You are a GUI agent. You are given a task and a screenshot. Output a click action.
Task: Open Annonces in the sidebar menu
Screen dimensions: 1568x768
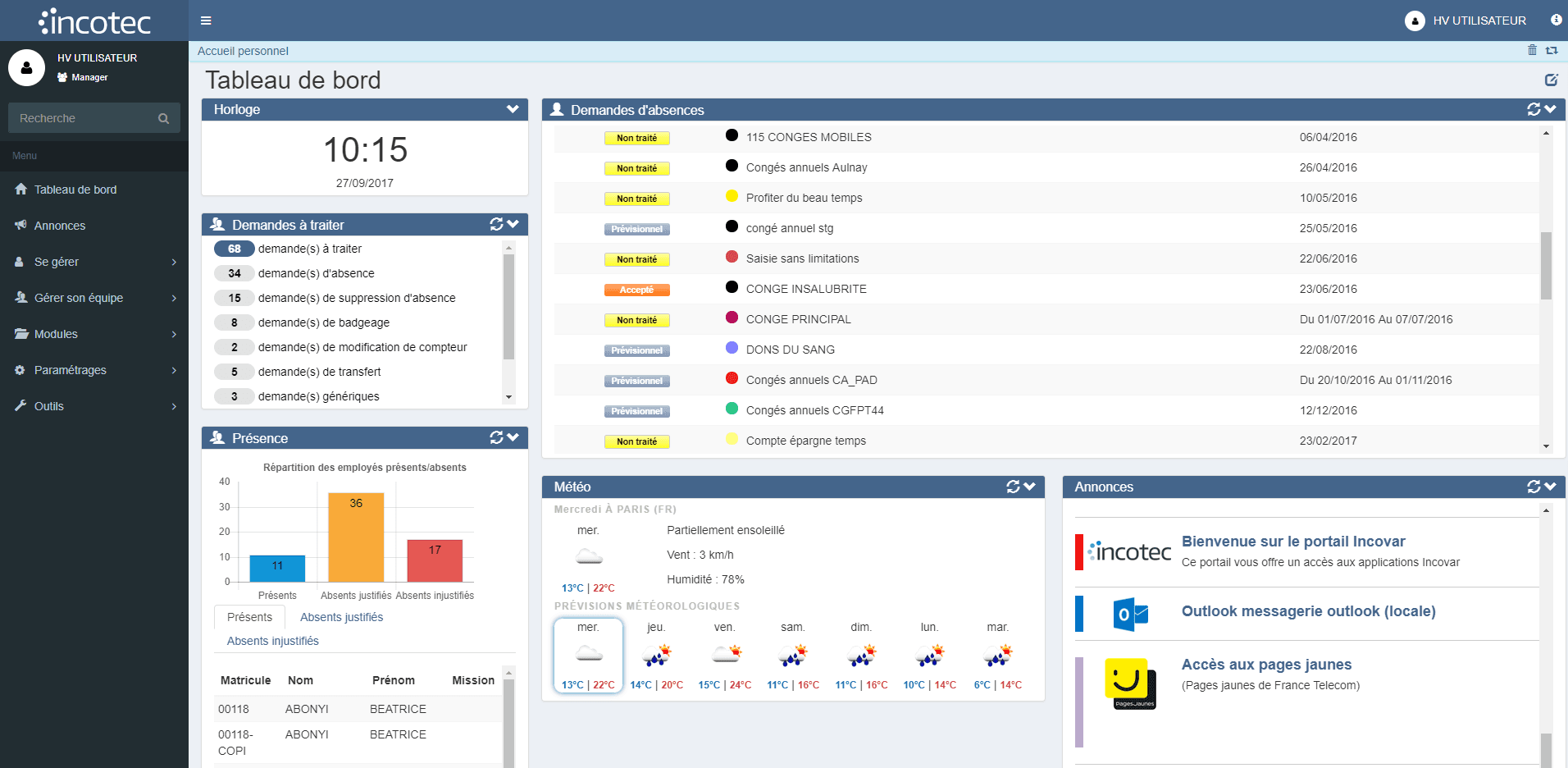[x=59, y=226]
